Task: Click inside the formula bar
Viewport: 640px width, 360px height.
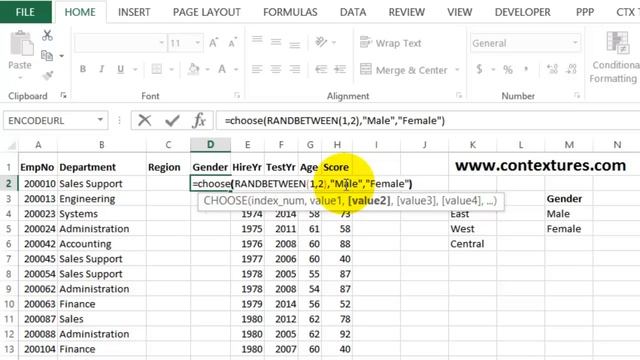Action: click(x=428, y=120)
